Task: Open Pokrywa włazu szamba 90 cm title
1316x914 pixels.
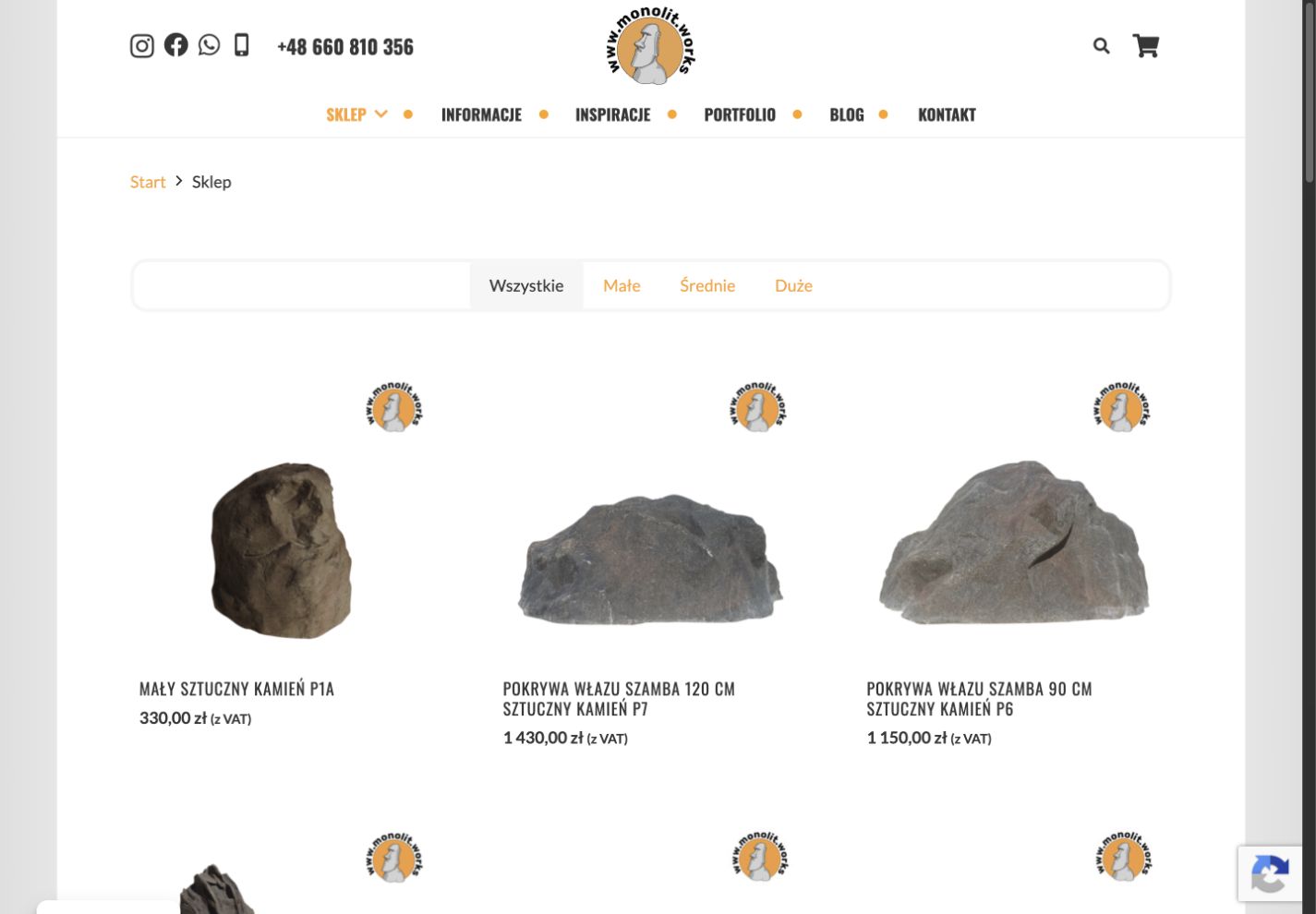Action: pos(979,699)
